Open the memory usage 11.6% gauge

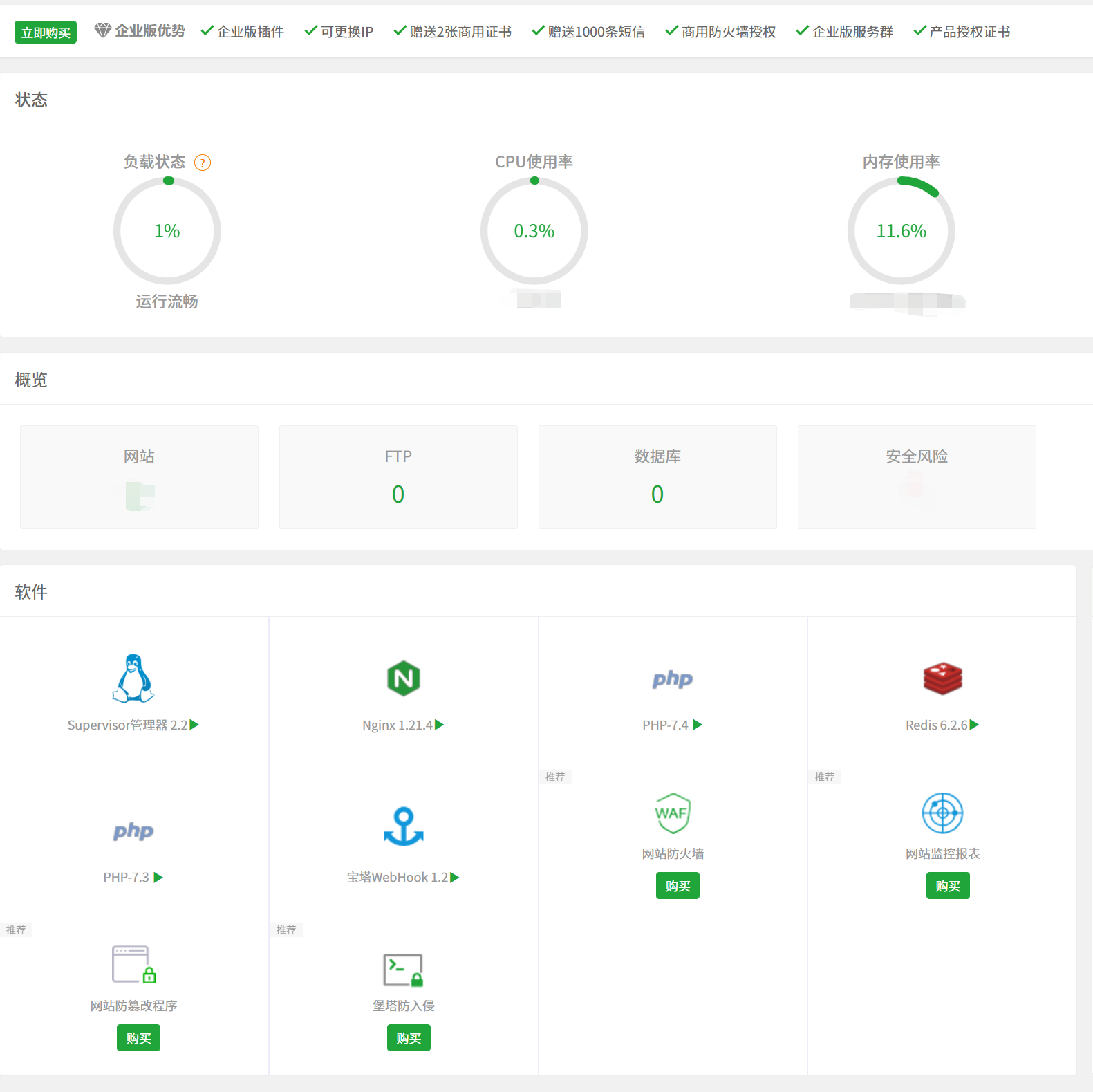click(x=902, y=231)
